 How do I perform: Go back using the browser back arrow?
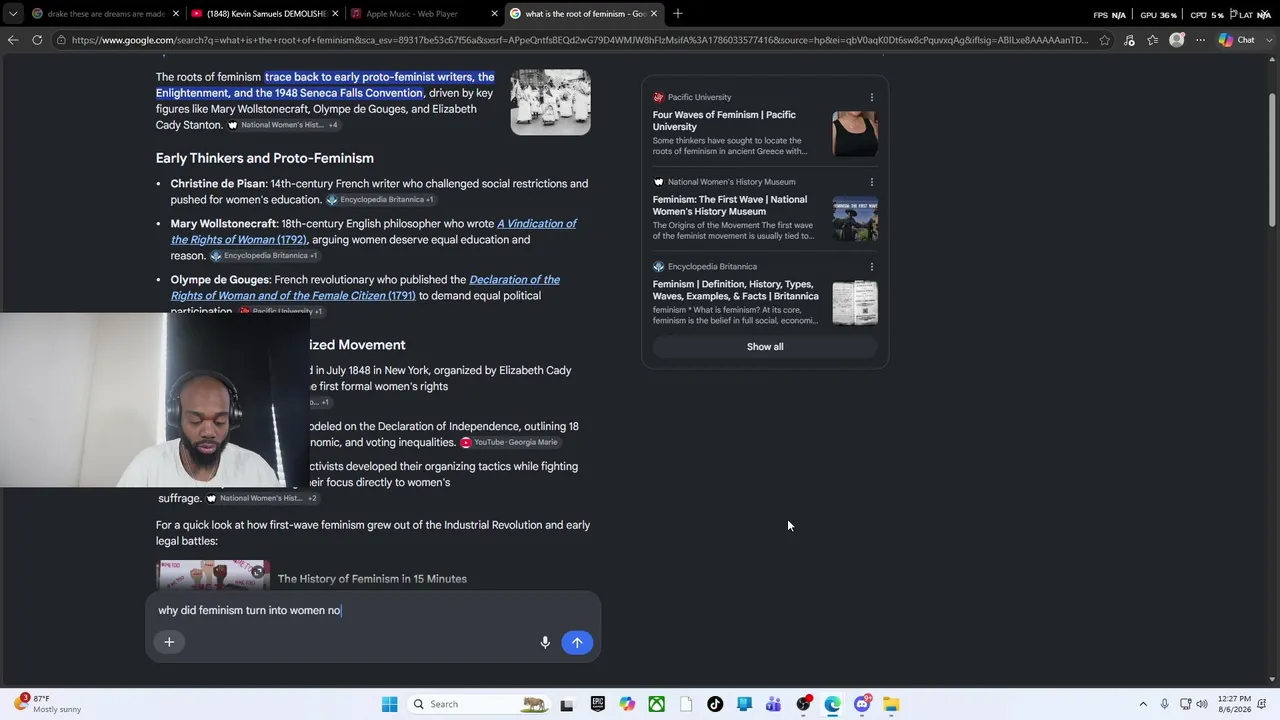pos(12,40)
